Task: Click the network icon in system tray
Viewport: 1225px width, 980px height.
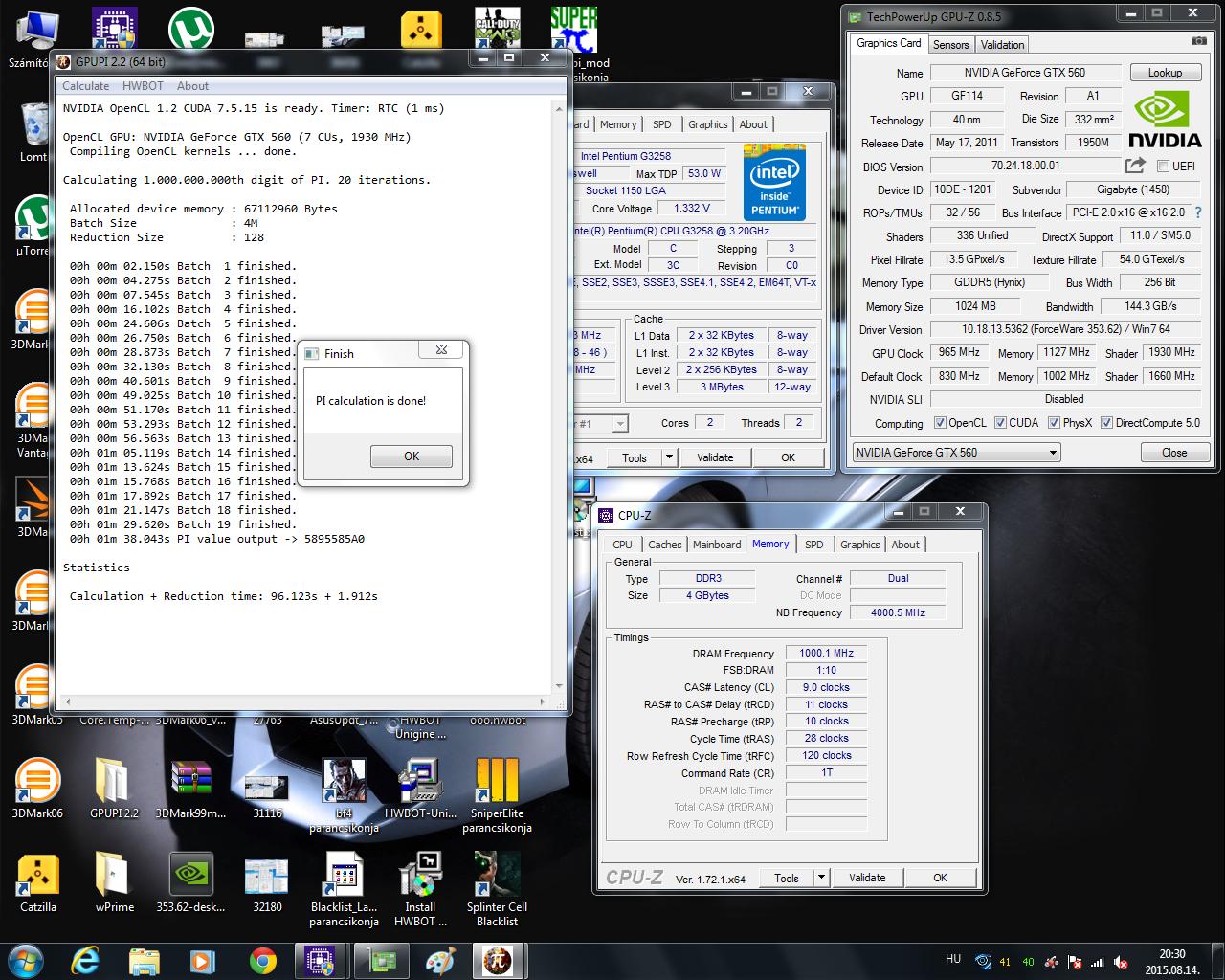Action: [1098, 962]
